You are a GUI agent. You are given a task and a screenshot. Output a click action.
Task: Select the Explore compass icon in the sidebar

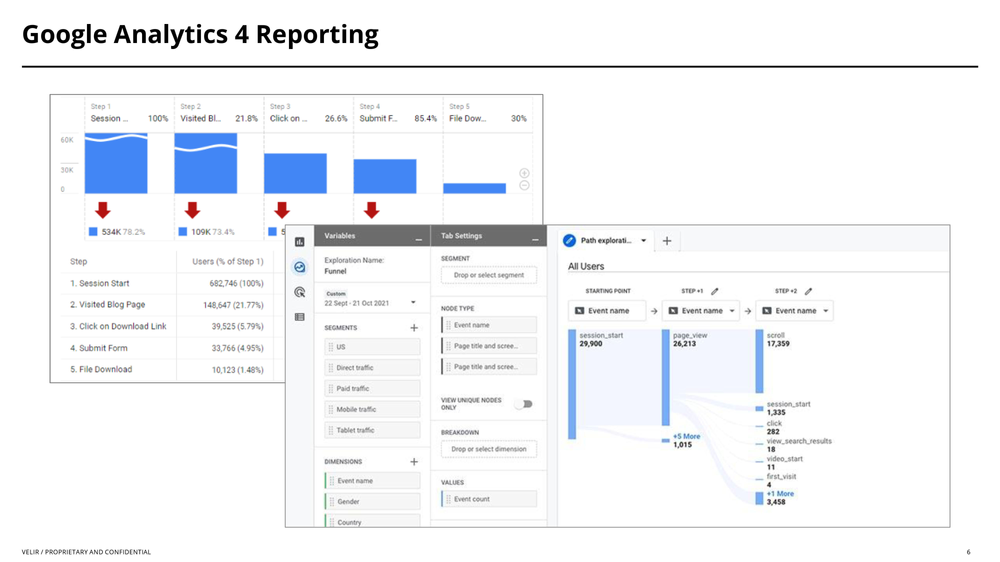click(300, 267)
